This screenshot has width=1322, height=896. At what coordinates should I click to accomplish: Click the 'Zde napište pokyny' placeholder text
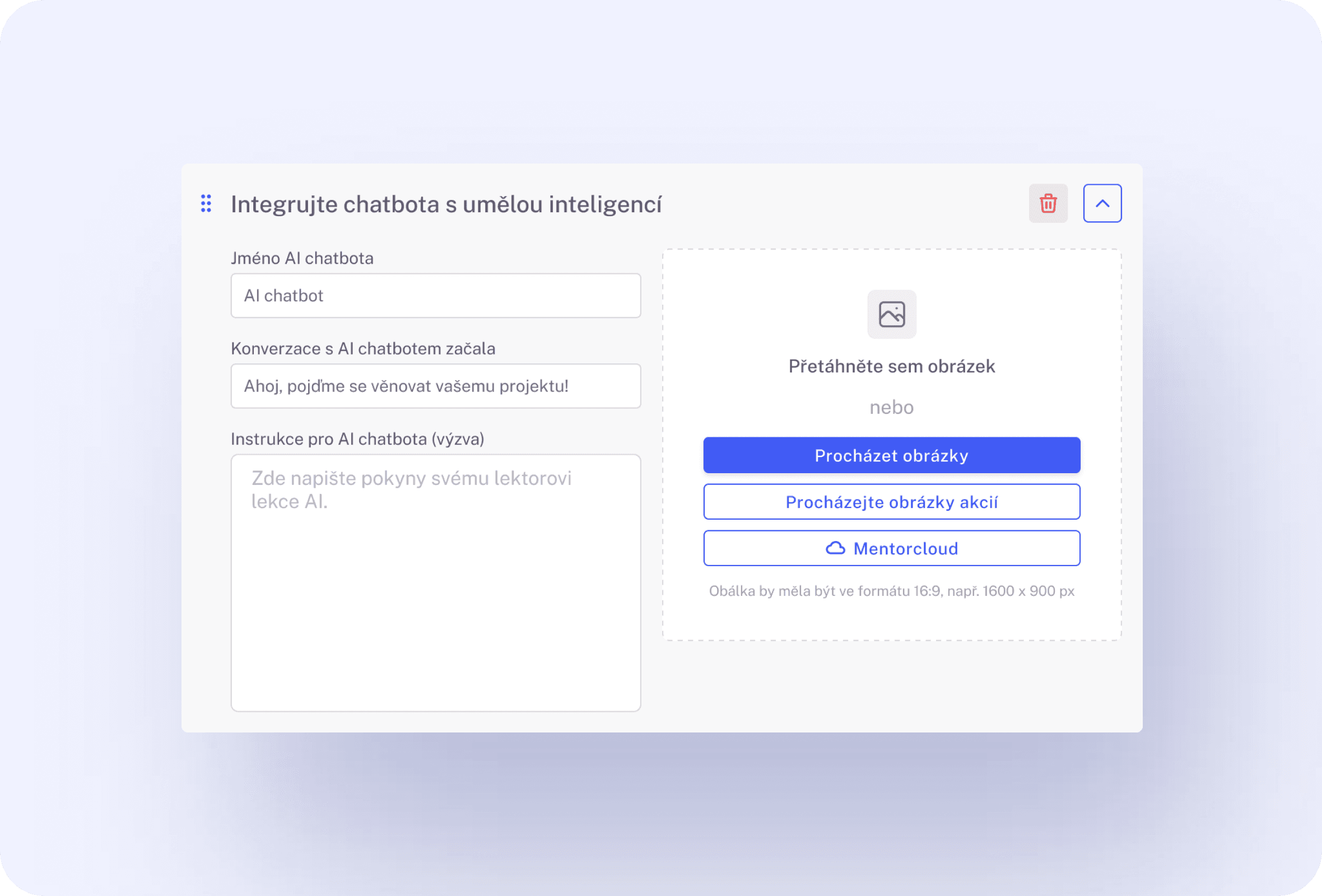pyautogui.click(x=411, y=489)
